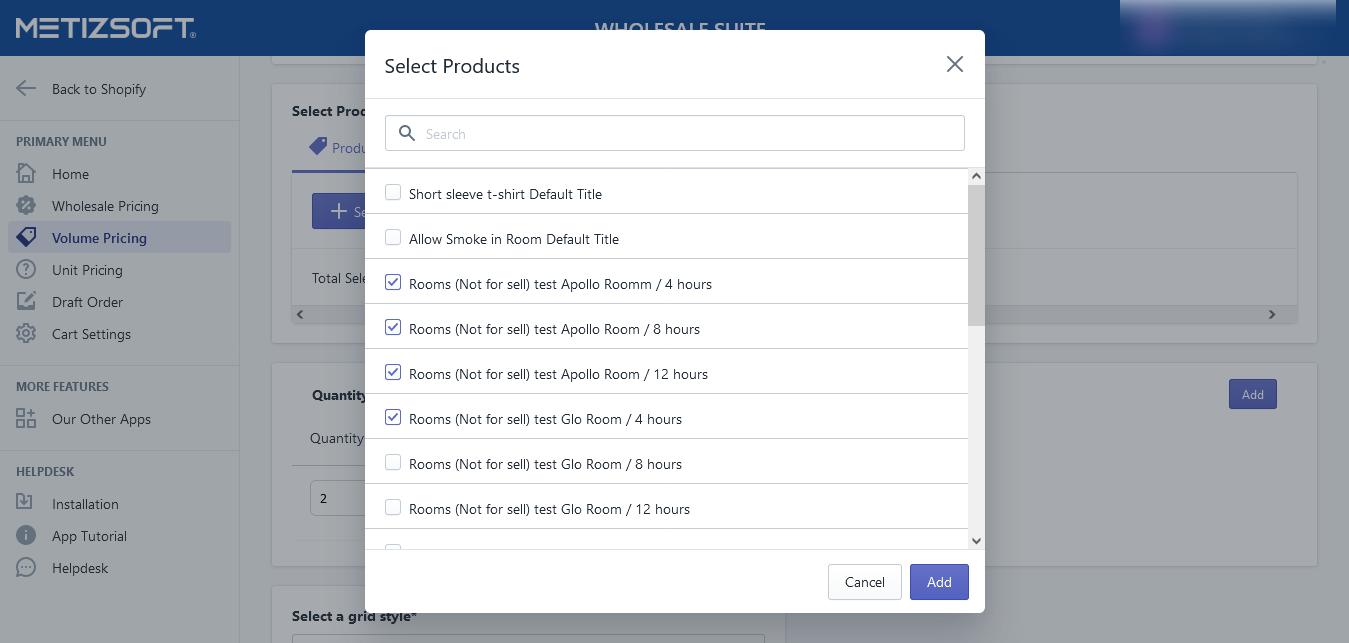The width and height of the screenshot is (1349, 643).
Task: Click the Draft Order edit icon
Action: pyautogui.click(x=26, y=302)
